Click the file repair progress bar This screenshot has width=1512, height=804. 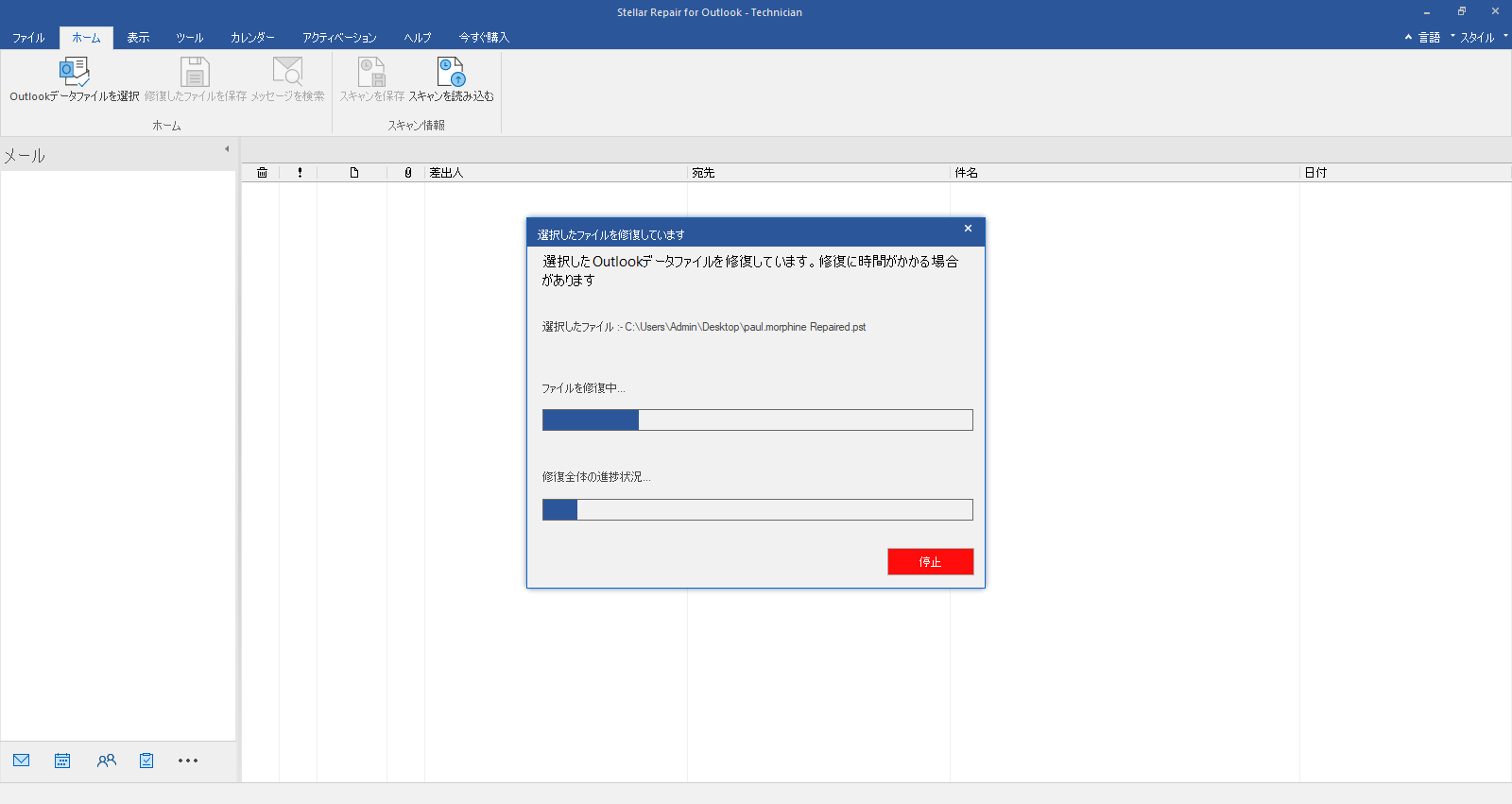click(x=757, y=419)
